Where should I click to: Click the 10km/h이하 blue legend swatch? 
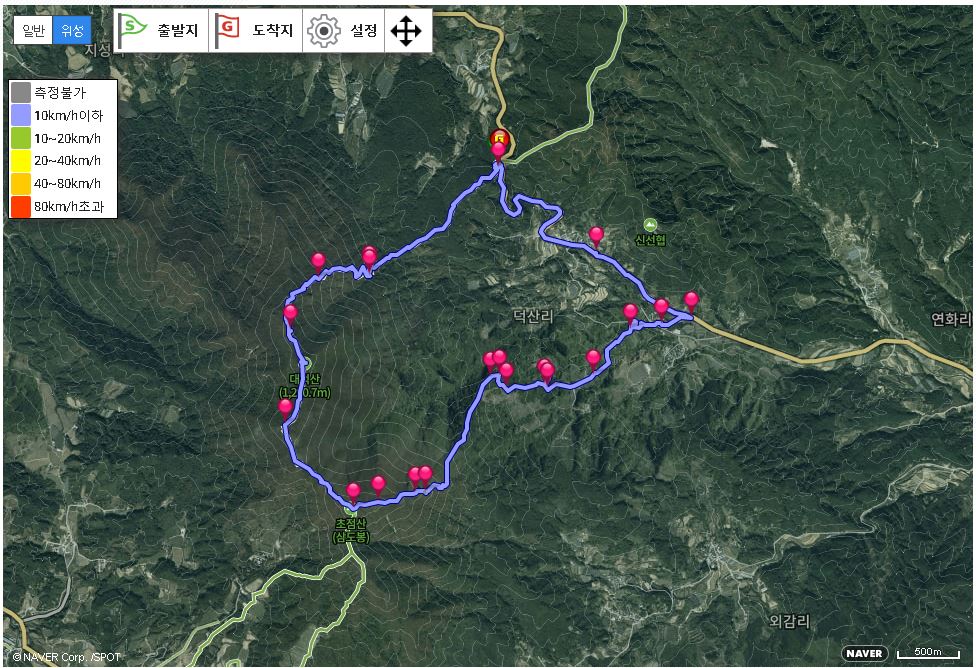click(21, 115)
